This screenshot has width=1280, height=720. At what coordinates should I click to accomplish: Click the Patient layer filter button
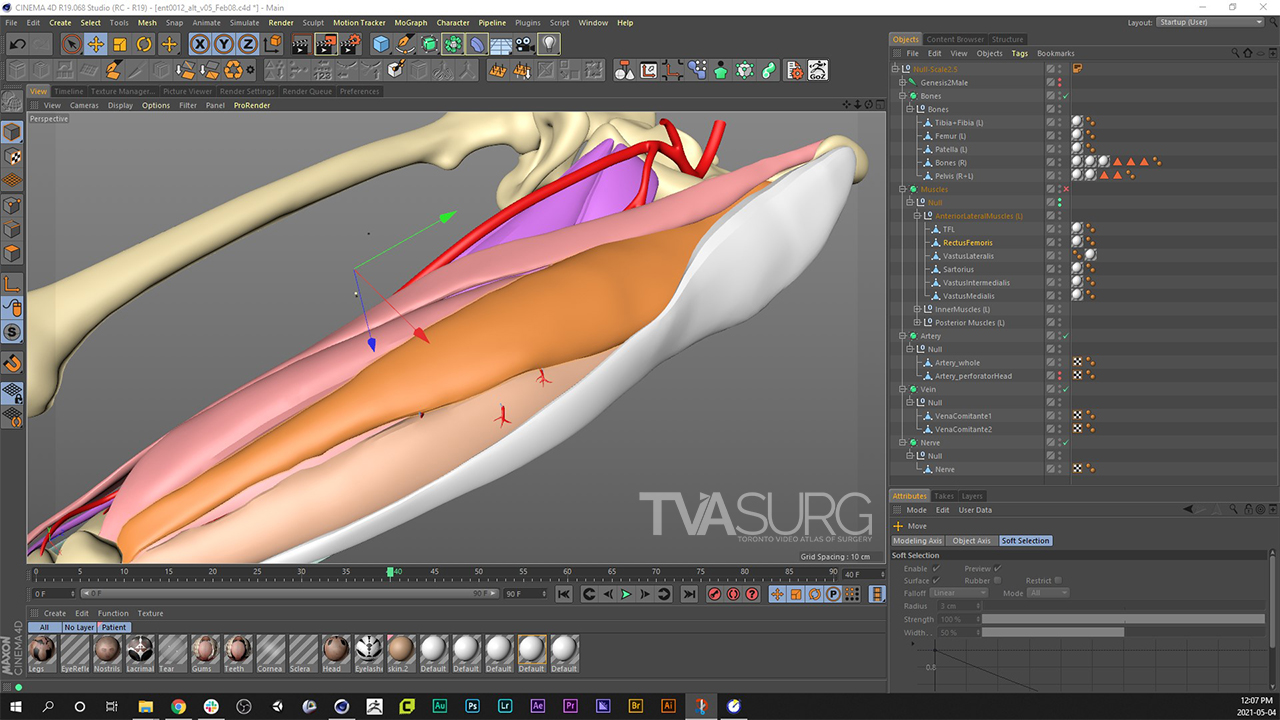pos(114,627)
